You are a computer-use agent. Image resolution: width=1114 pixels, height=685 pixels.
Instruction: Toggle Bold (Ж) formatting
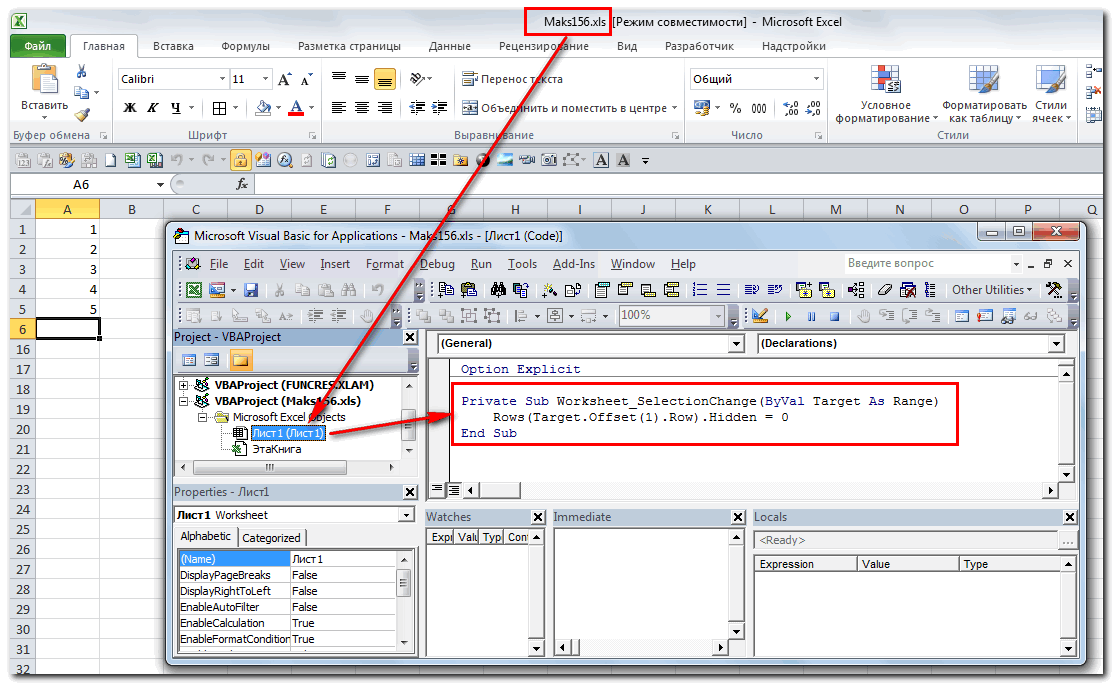tap(130, 108)
